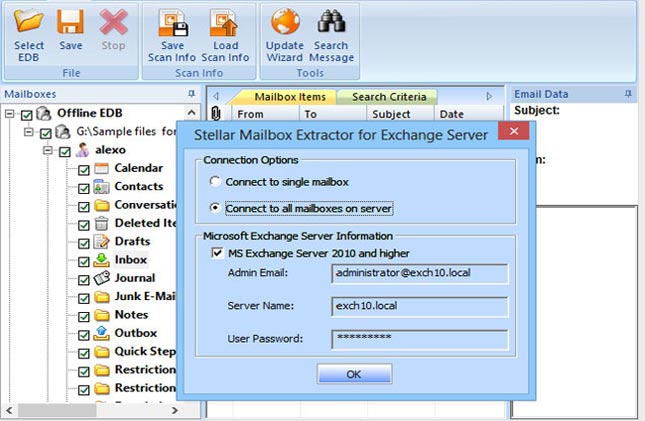The height and width of the screenshot is (421, 645).
Task: Click the Journal folder icon
Action: [x=101, y=278]
